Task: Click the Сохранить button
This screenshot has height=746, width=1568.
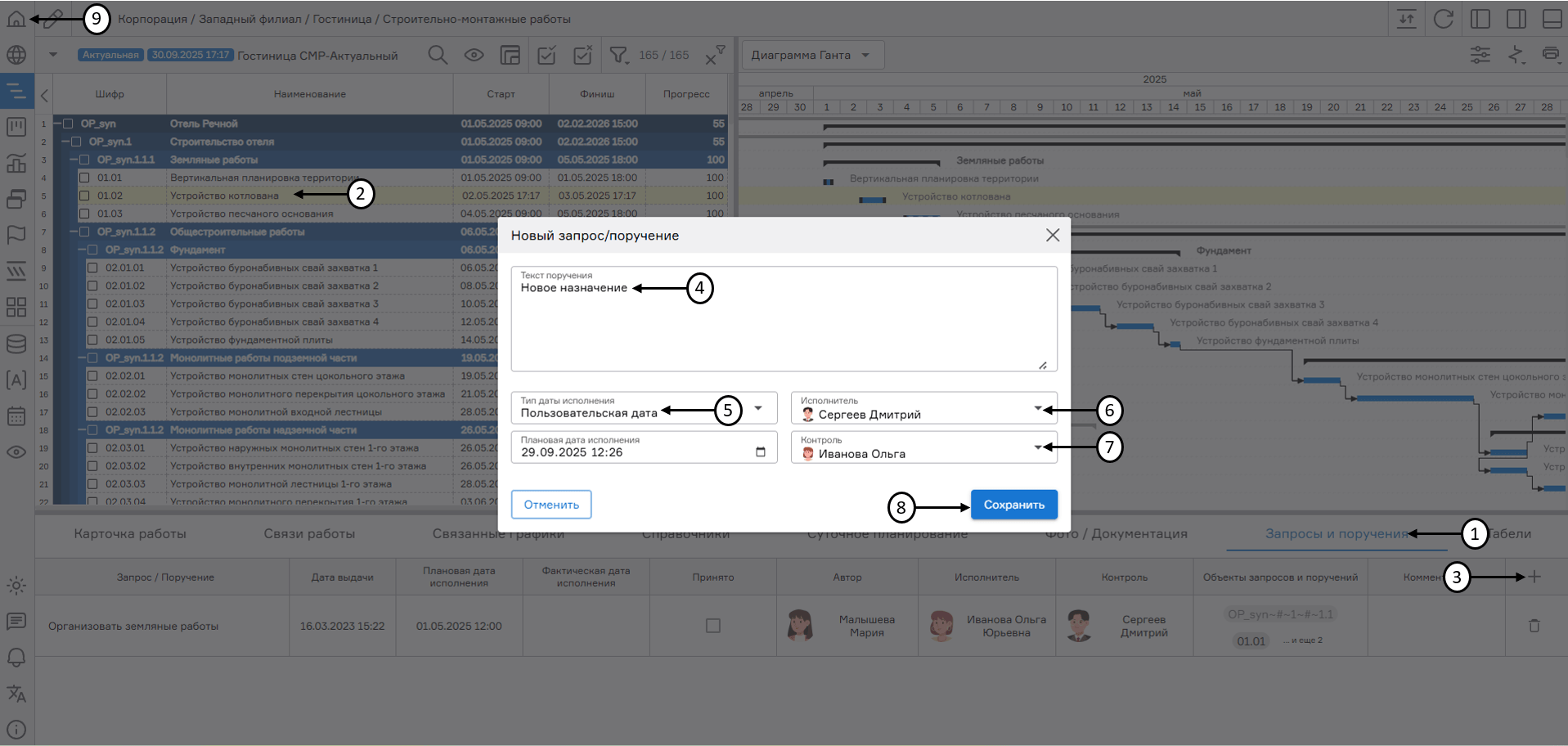Action: coord(1013,505)
